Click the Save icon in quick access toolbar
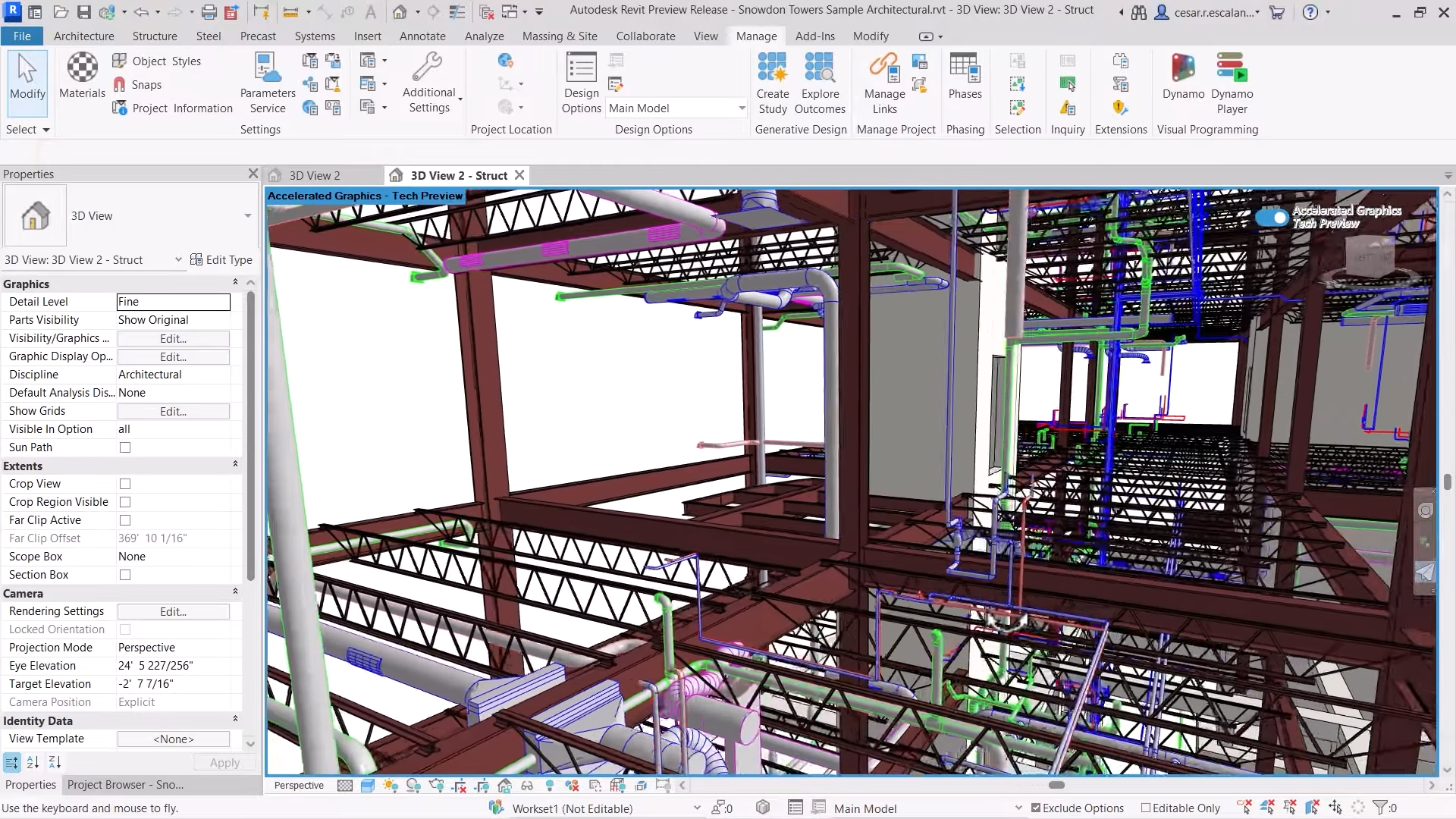The width and height of the screenshot is (1456, 819). coord(83,12)
